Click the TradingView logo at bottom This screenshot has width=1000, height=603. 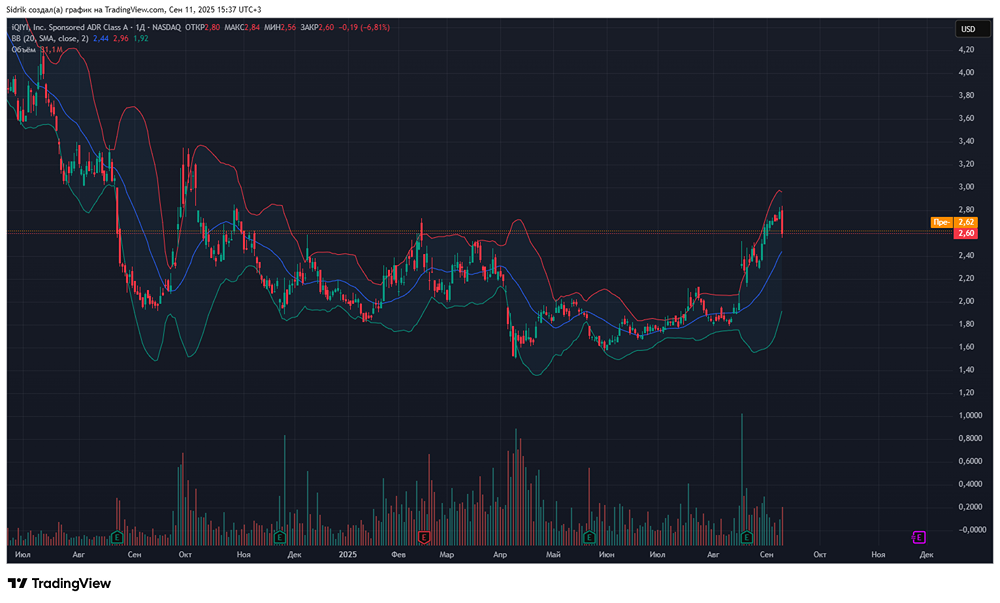tap(59, 583)
